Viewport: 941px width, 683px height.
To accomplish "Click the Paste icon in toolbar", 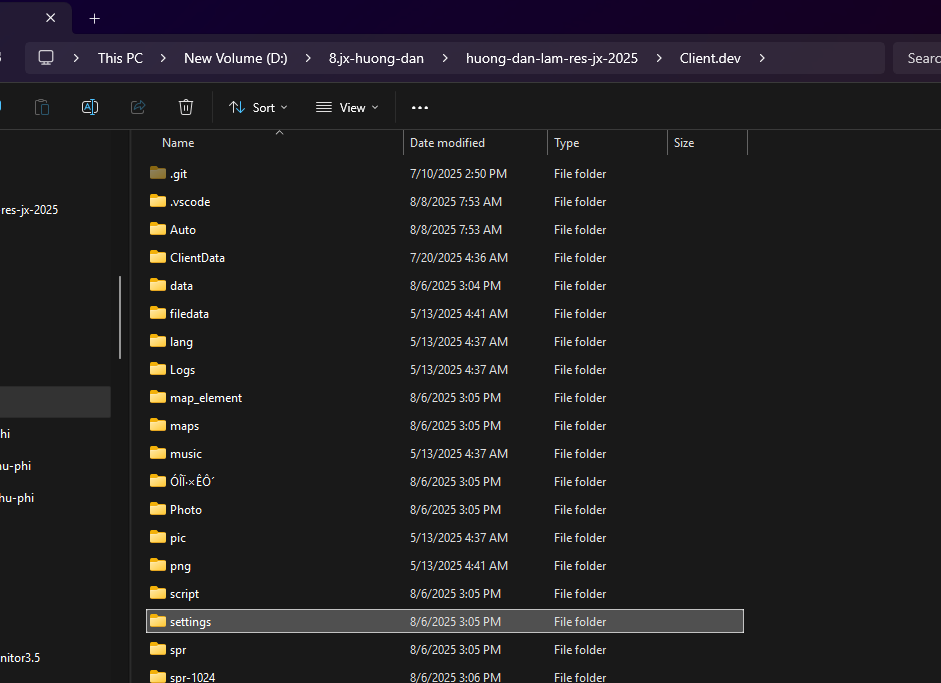I will (x=42, y=107).
